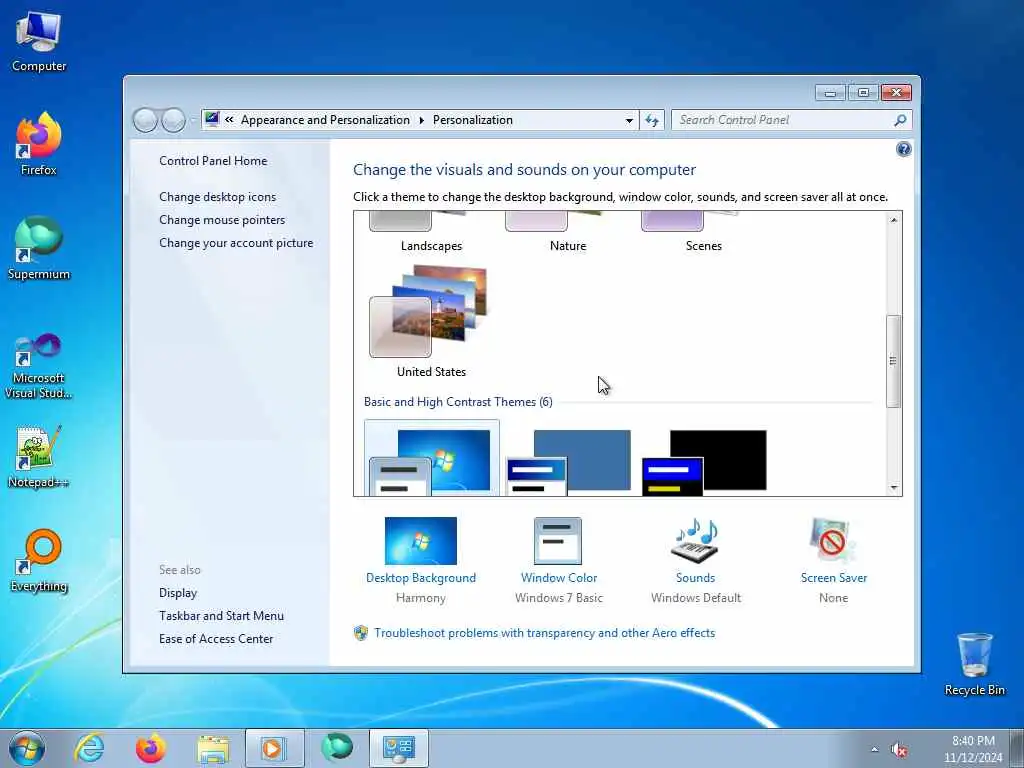The width and height of the screenshot is (1024, 768).
Task: Click the muted volume tray icon
Action: point(899,750)
